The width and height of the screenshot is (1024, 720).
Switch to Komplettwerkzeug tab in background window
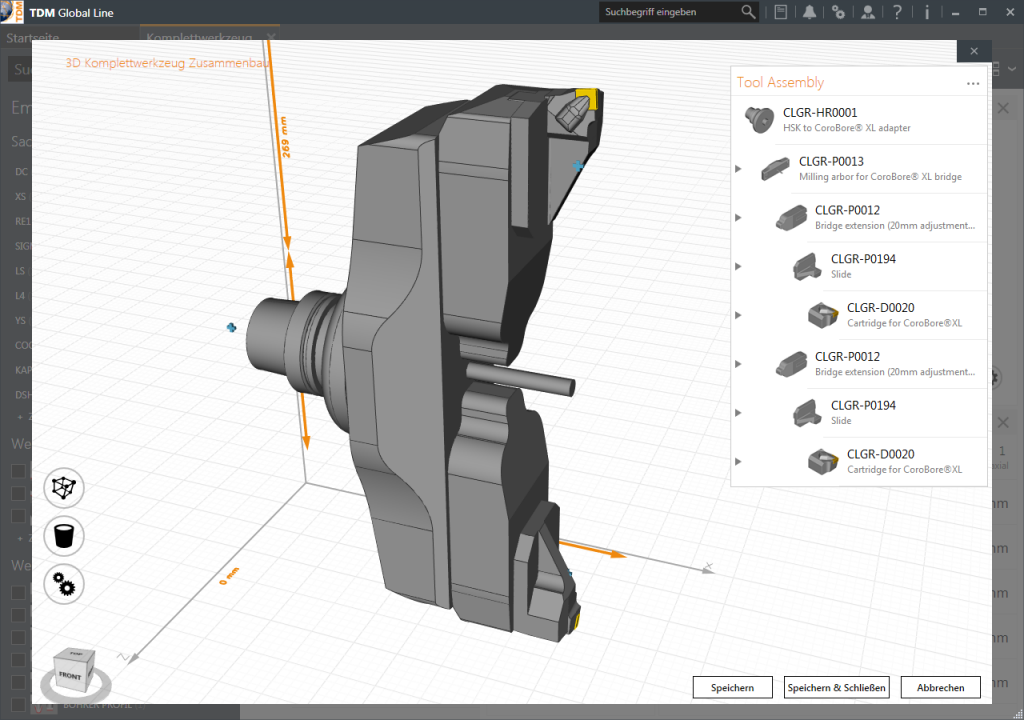(x=199, y=37)
